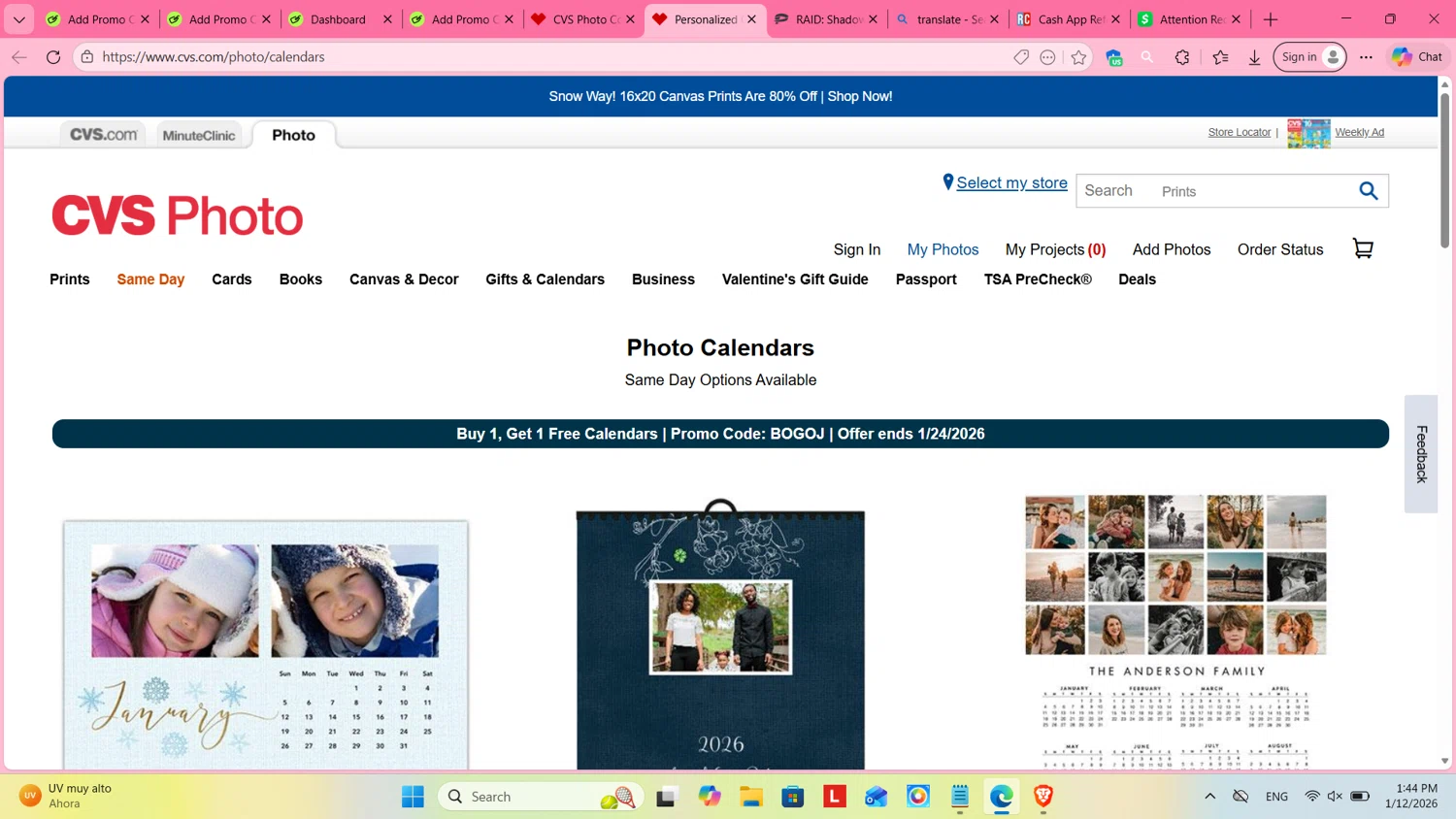Click the BOGOJ calendar promo banner
This screenshot has height=819, width=1456.
pyautogui.click(x=720, y=434)
